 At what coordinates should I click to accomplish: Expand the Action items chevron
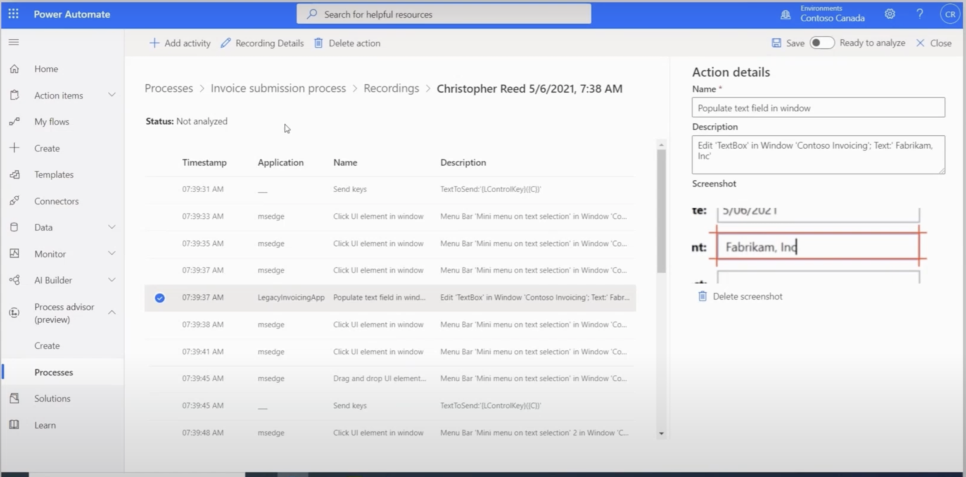click(112, 95)
